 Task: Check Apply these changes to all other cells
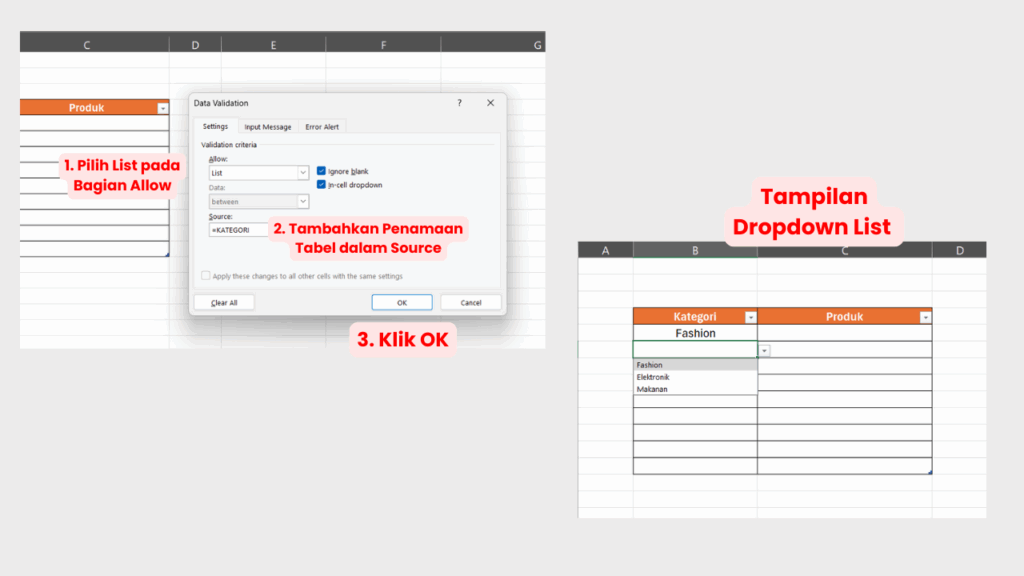206,276
